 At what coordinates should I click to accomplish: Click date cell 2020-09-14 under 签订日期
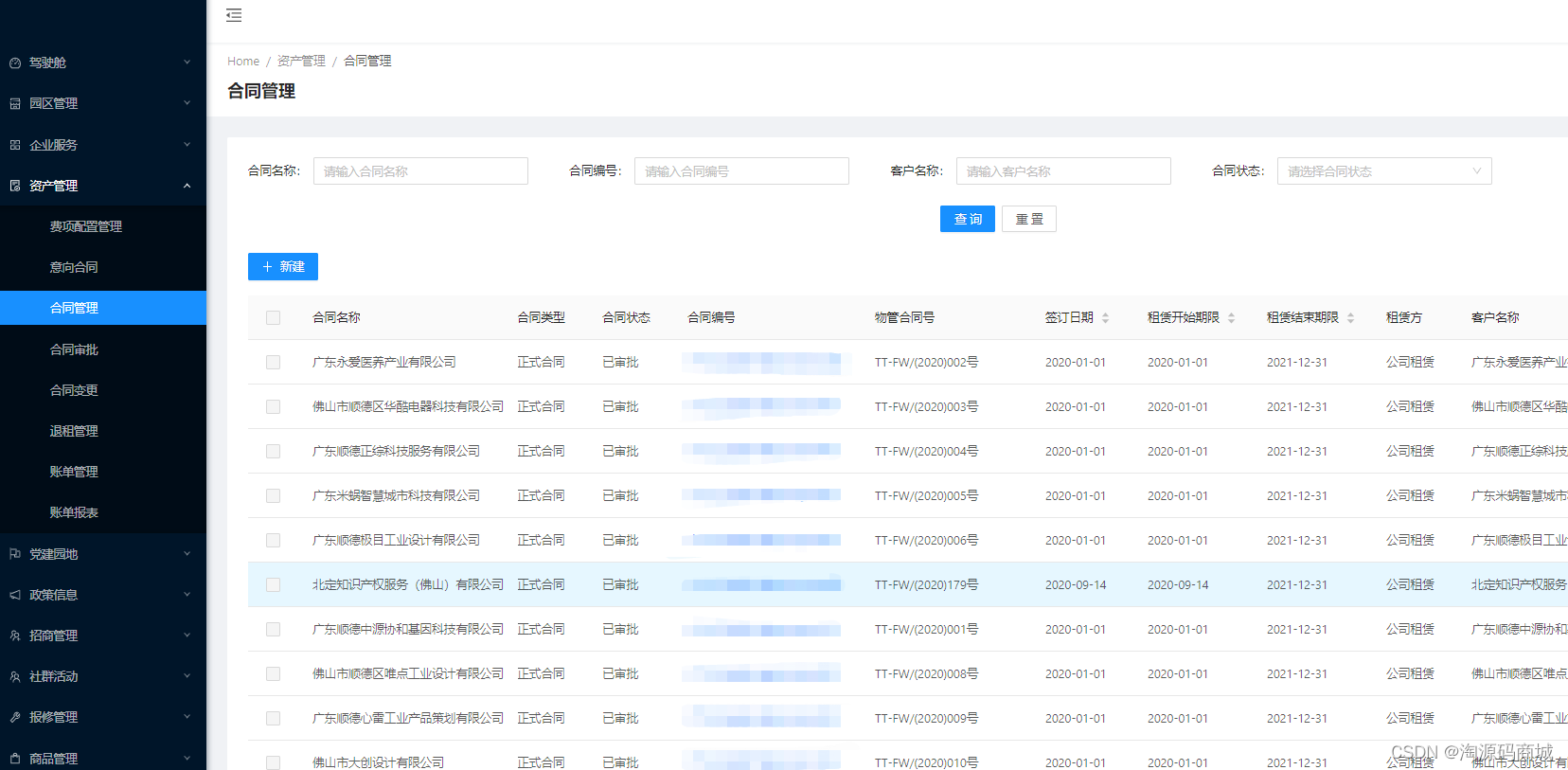pos(1076,585)
